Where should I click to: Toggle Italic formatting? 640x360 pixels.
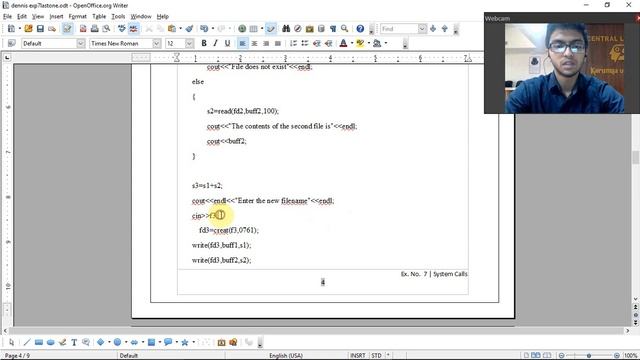(x=216, y=43)
